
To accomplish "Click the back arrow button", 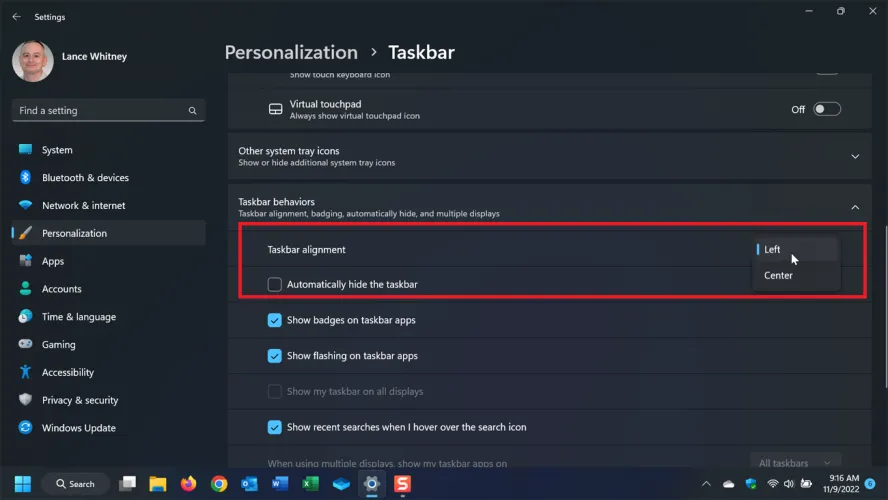I will [16, 17].
